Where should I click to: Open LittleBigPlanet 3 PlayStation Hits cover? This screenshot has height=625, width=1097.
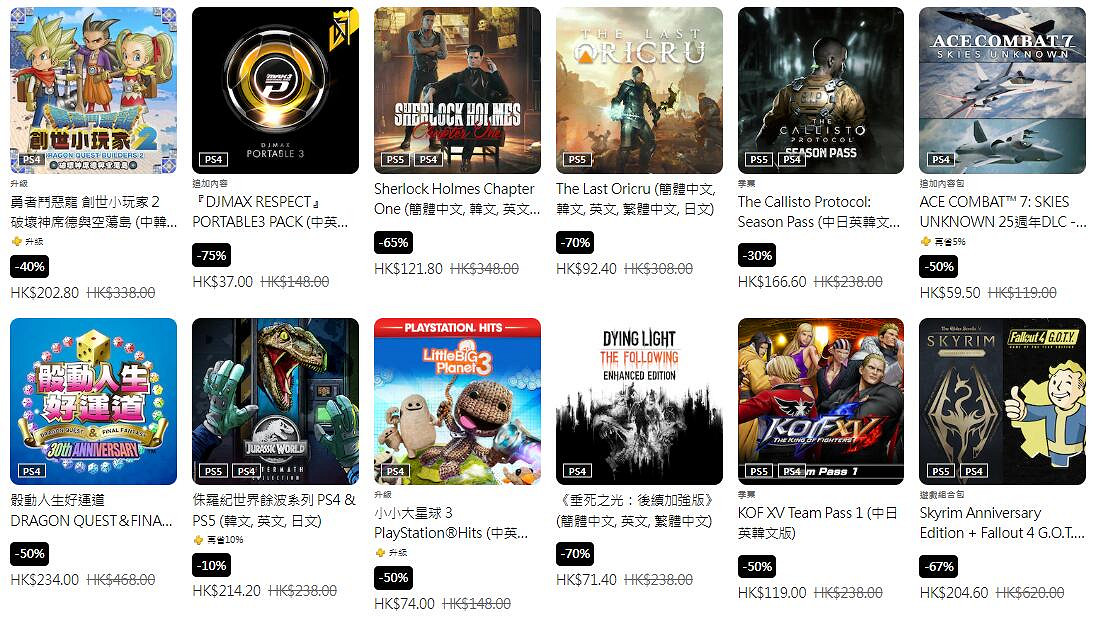coord(457,401)
